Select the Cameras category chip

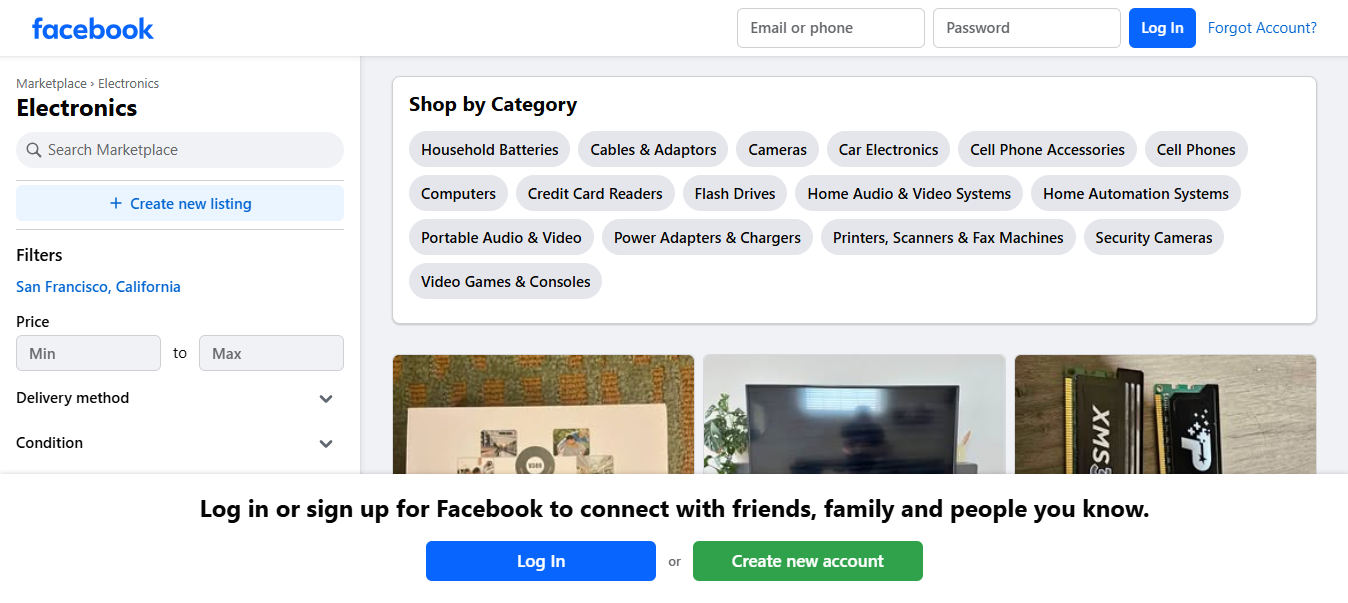[x=777, y=149]
